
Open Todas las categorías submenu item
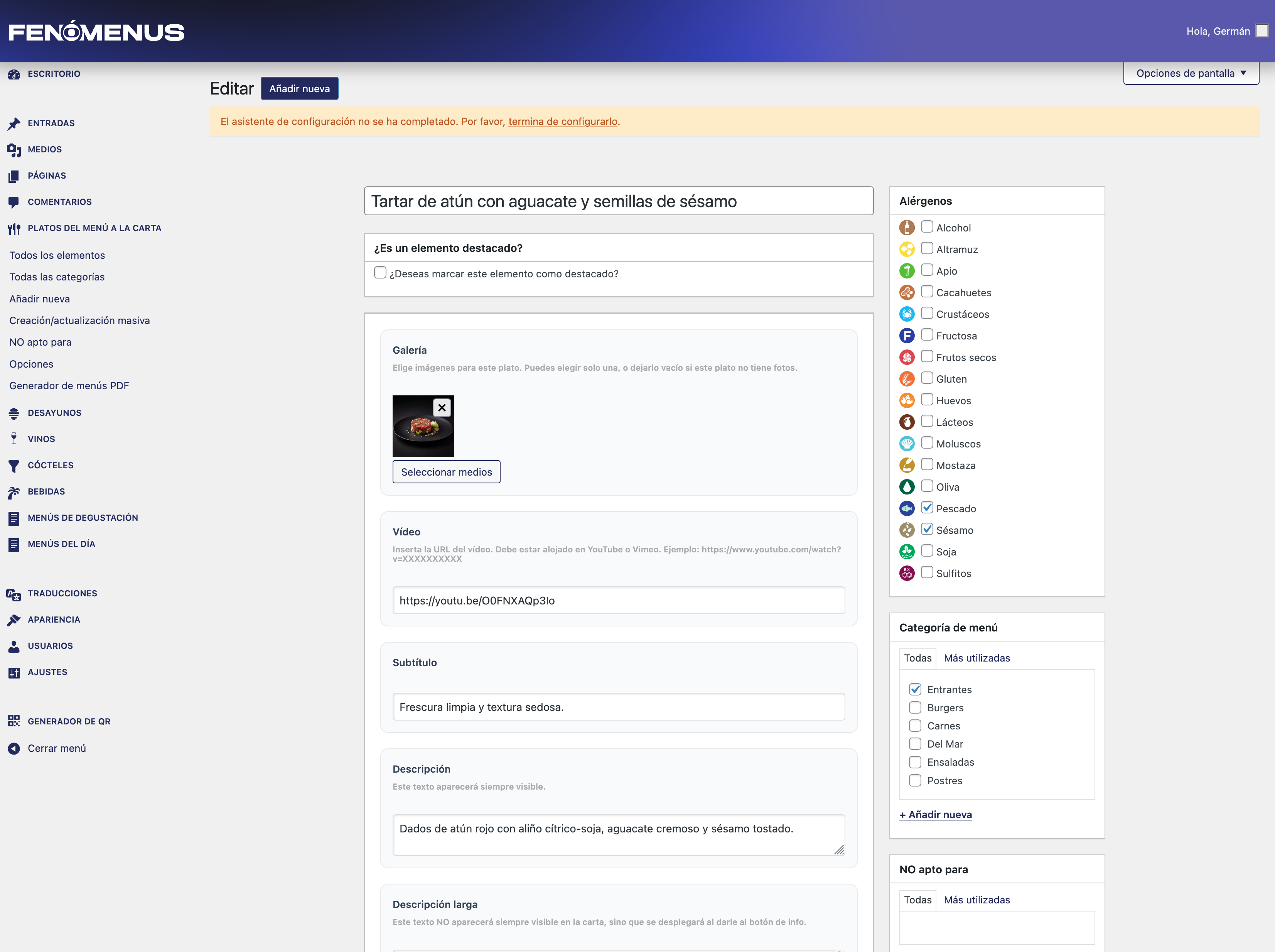(x=57, y=277)
